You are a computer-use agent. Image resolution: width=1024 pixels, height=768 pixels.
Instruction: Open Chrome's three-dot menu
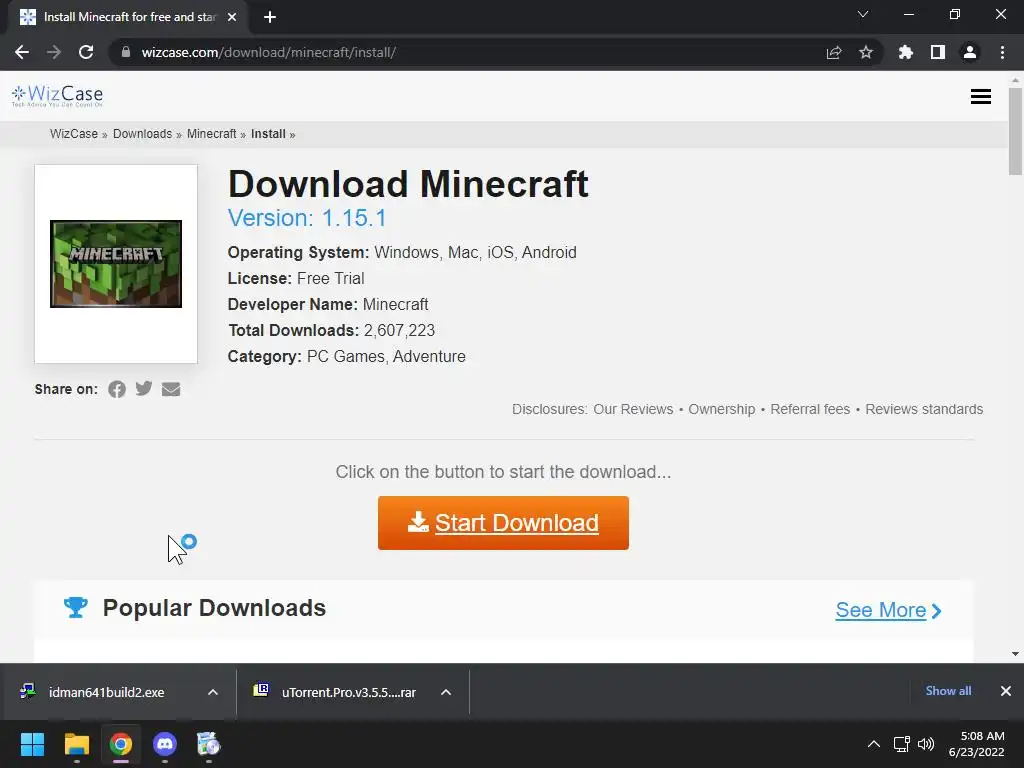[x=1002, y=52]
